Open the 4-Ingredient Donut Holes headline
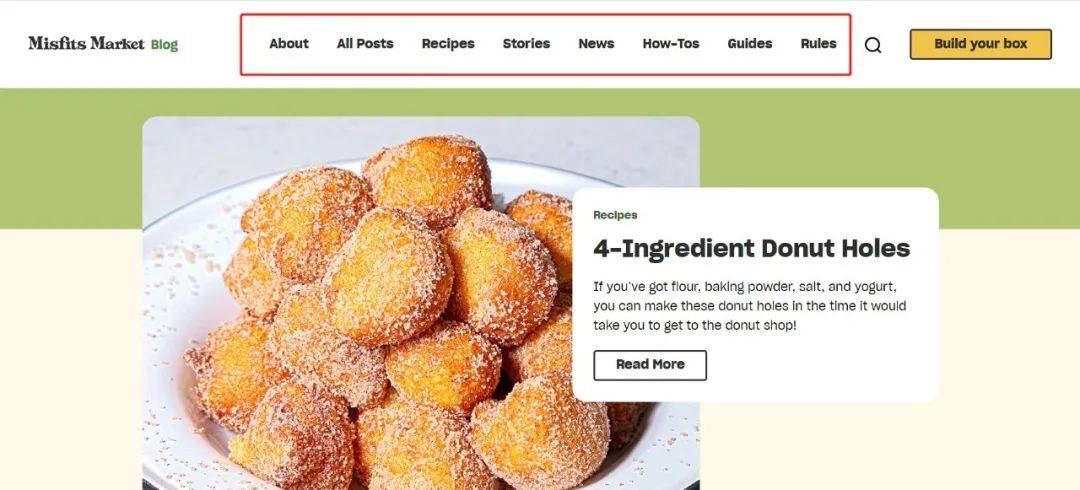The width and height of the screenshot is (1080, 490). tap(751, 248)
